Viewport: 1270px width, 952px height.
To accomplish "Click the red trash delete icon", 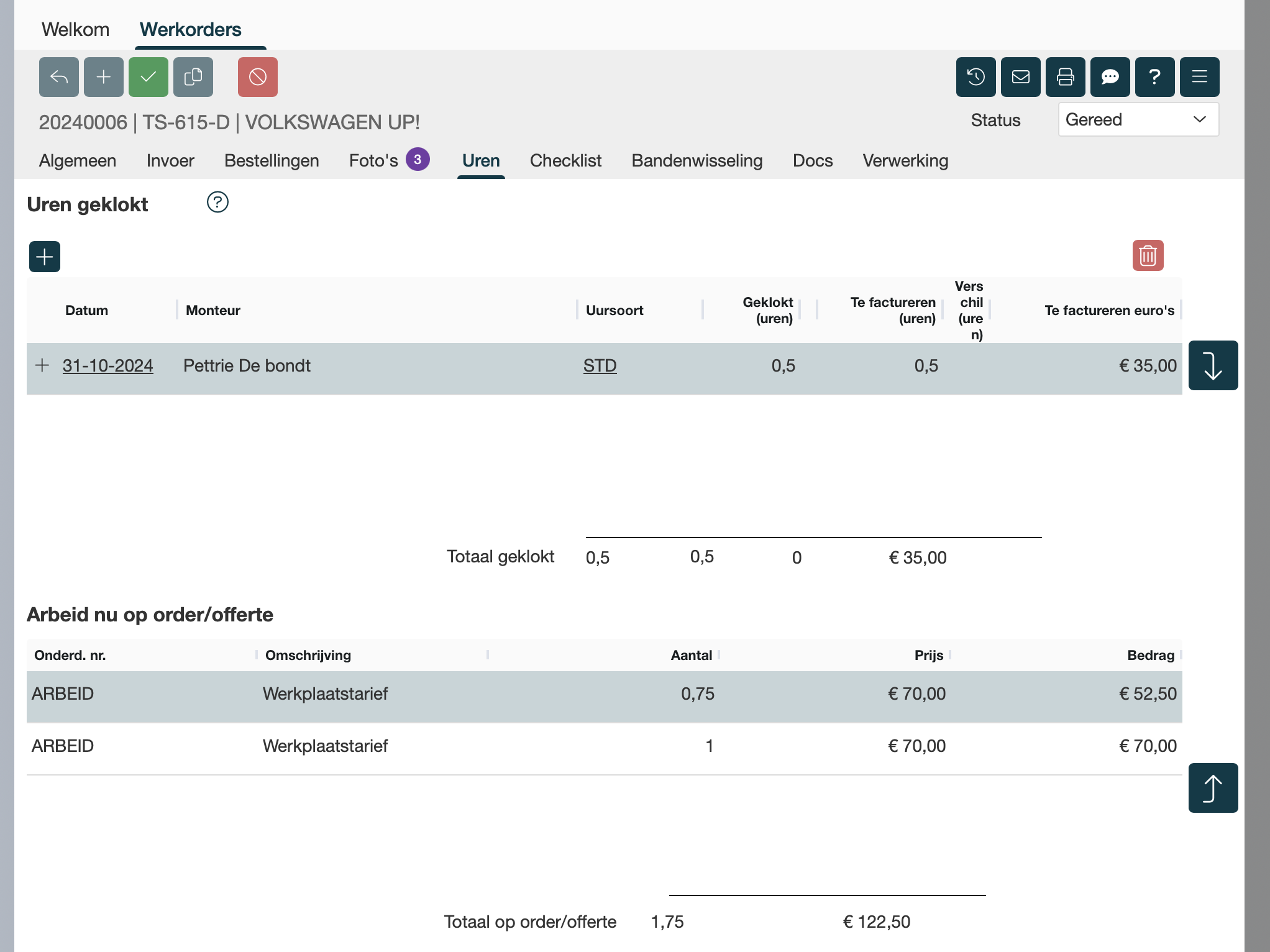I will [x=1148, y=255].
